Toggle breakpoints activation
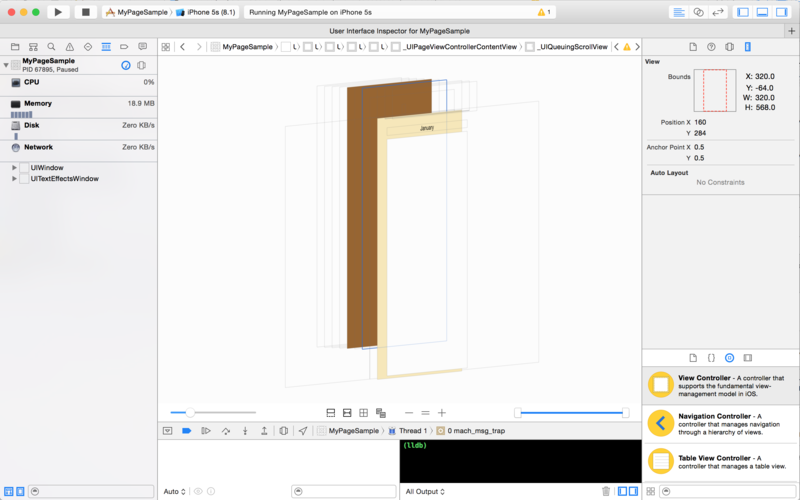Screen dimensions: 800x500 click(186, 431)
